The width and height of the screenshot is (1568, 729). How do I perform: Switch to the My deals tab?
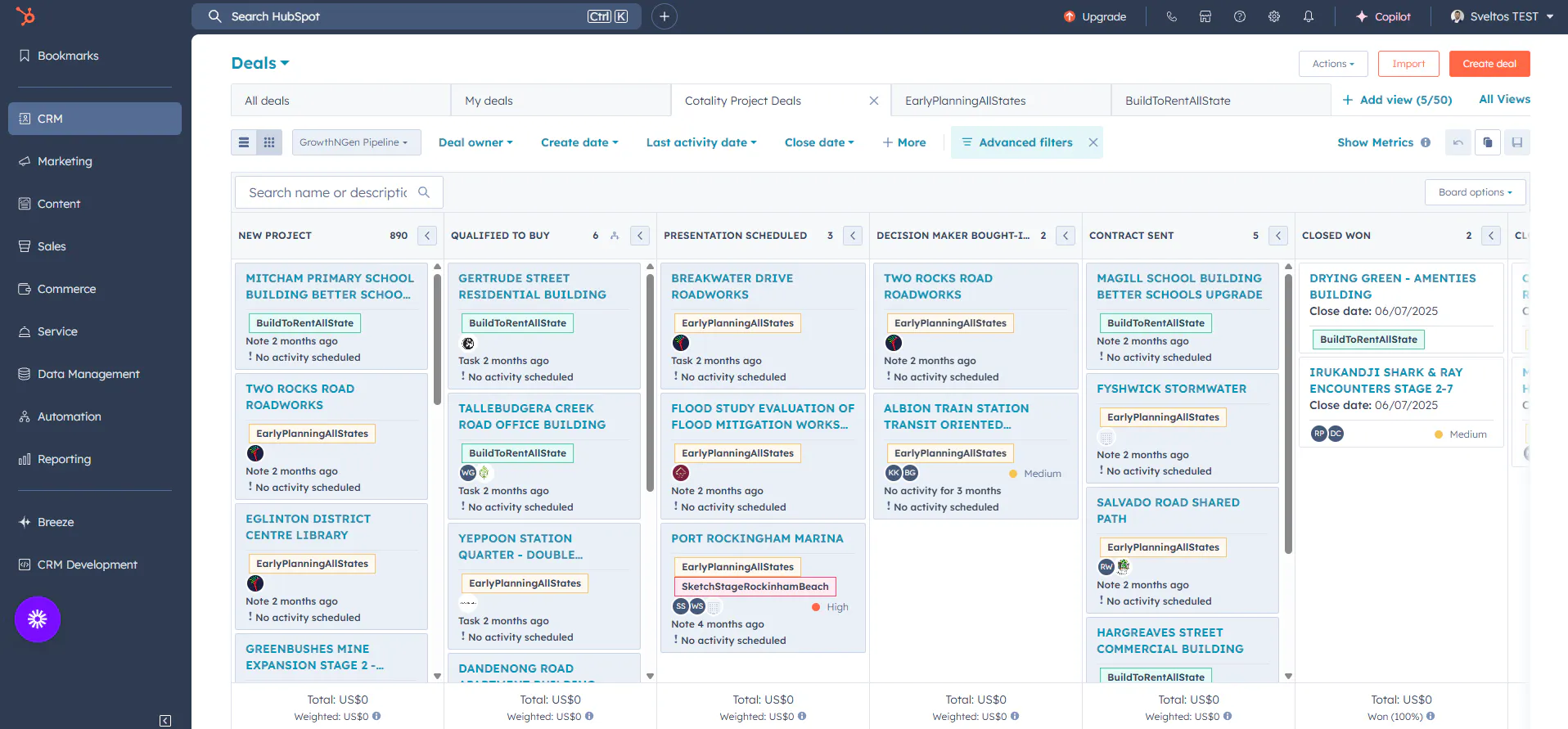(x=561, y=101)
